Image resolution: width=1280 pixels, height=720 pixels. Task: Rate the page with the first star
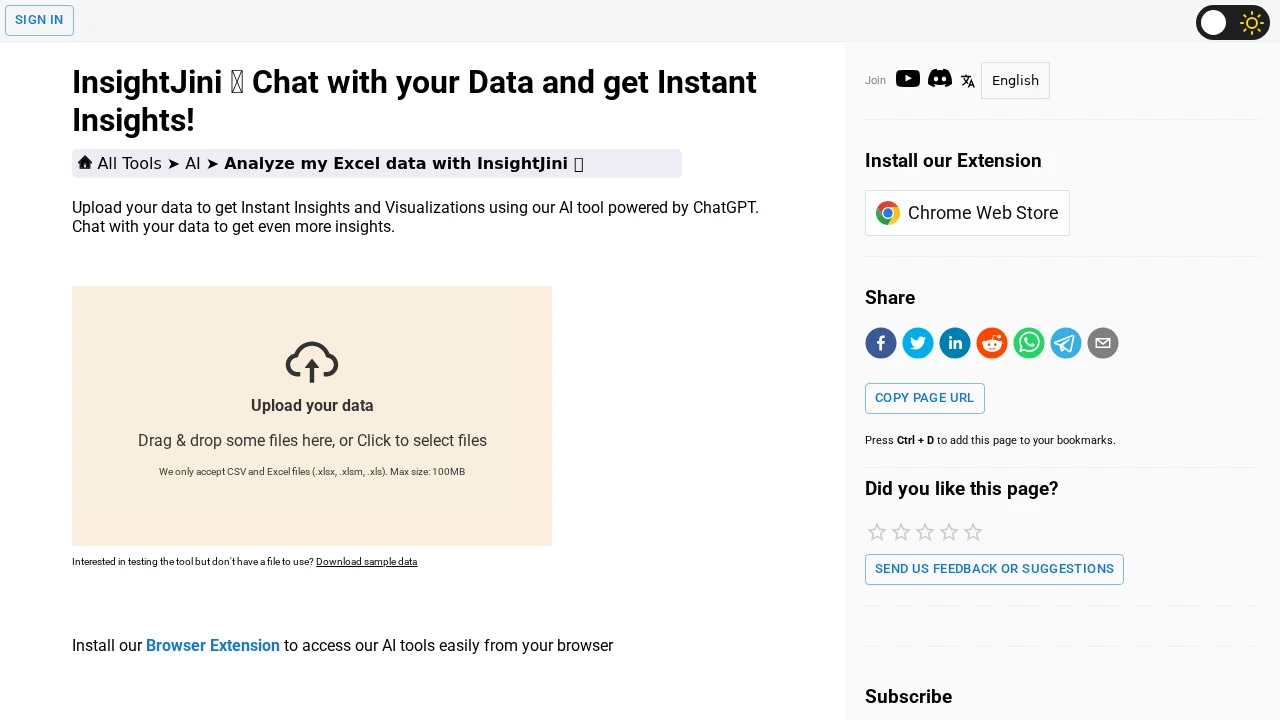(877, 532)
